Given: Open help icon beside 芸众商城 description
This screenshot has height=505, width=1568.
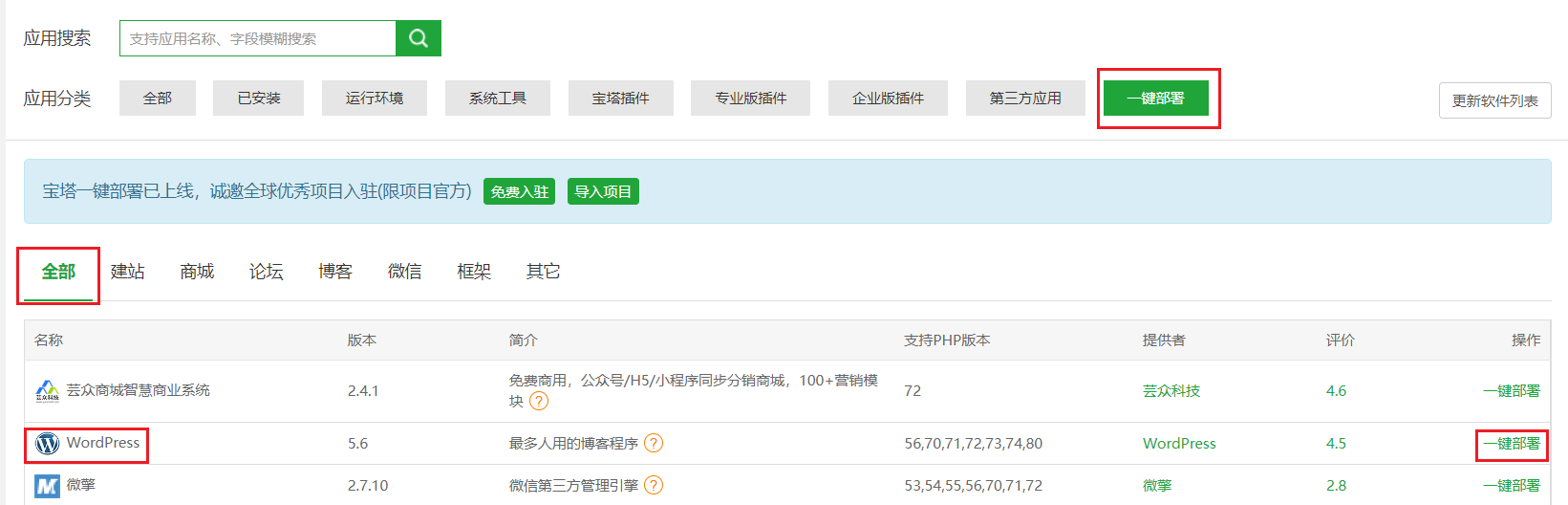Looking at the screenshot, I should coord(539,402).
